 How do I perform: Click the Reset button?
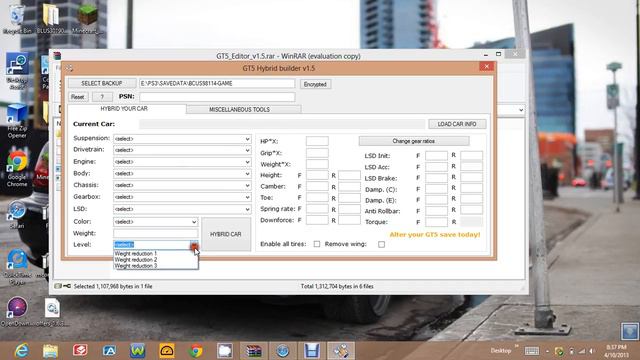coord(78,97)
